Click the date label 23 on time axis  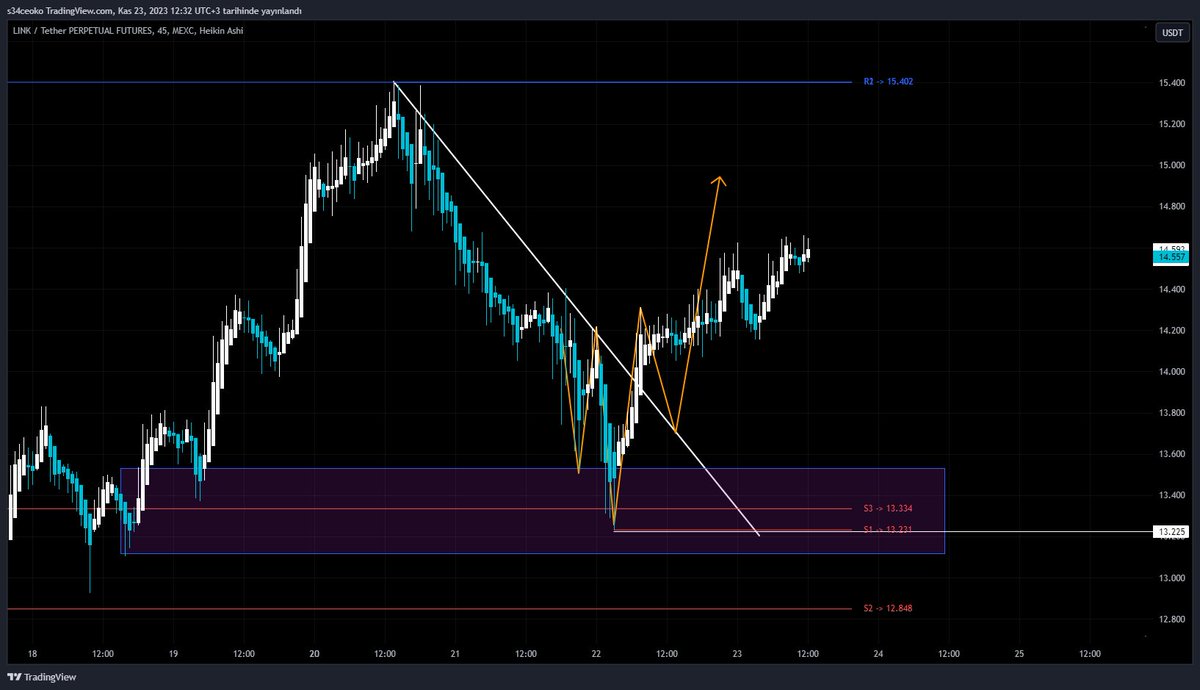coord(737,653)
